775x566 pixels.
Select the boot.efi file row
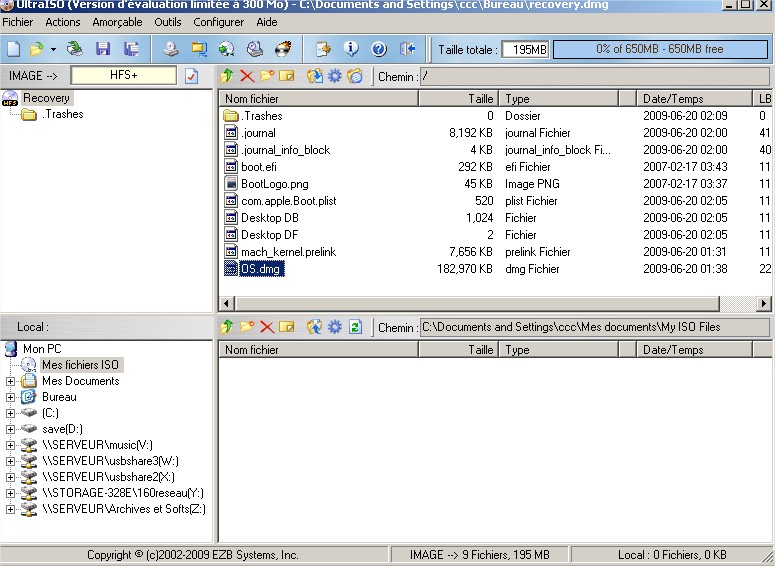pos(494,167)
